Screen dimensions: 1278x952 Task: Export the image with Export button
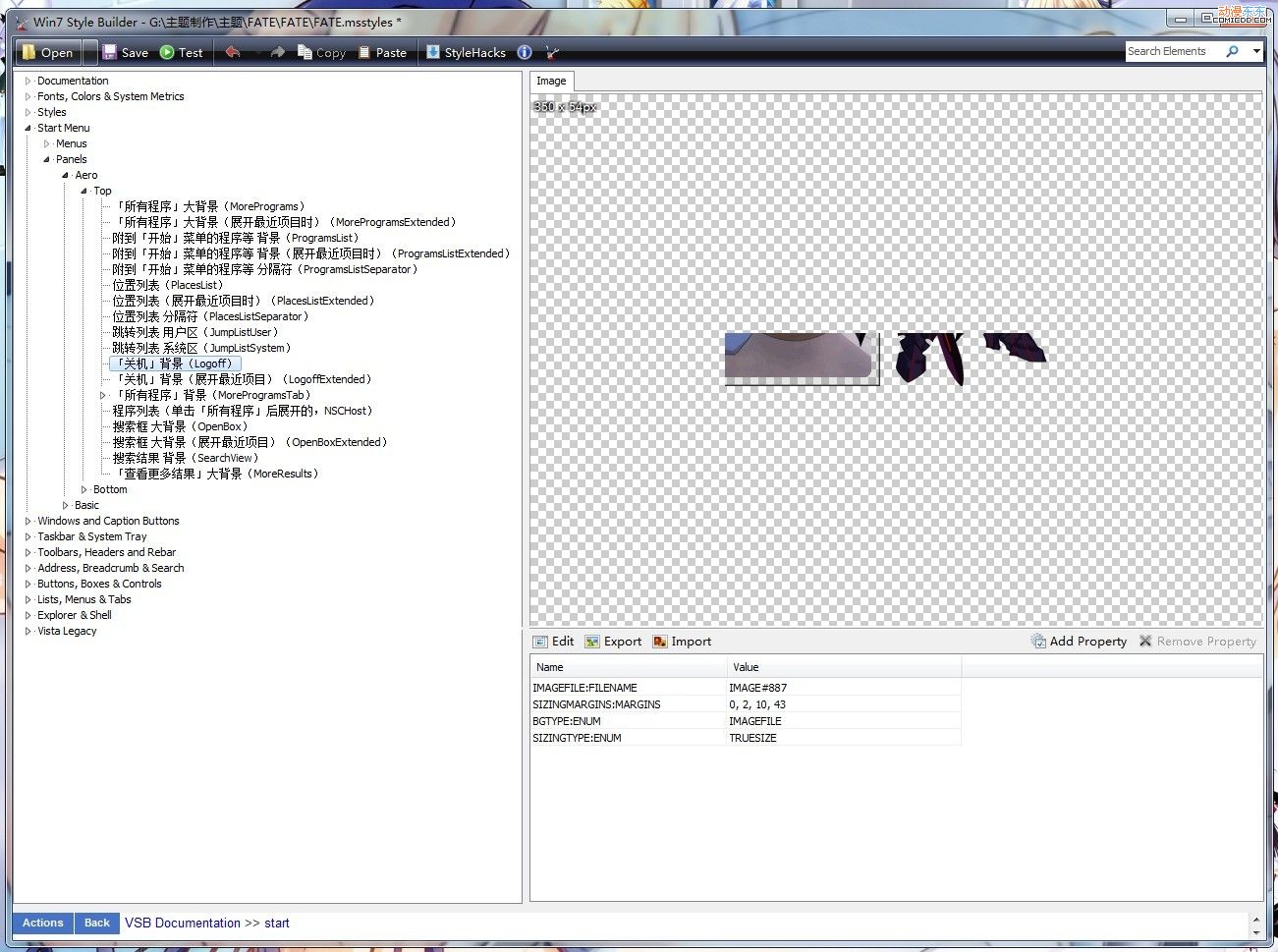pos(613,642)
